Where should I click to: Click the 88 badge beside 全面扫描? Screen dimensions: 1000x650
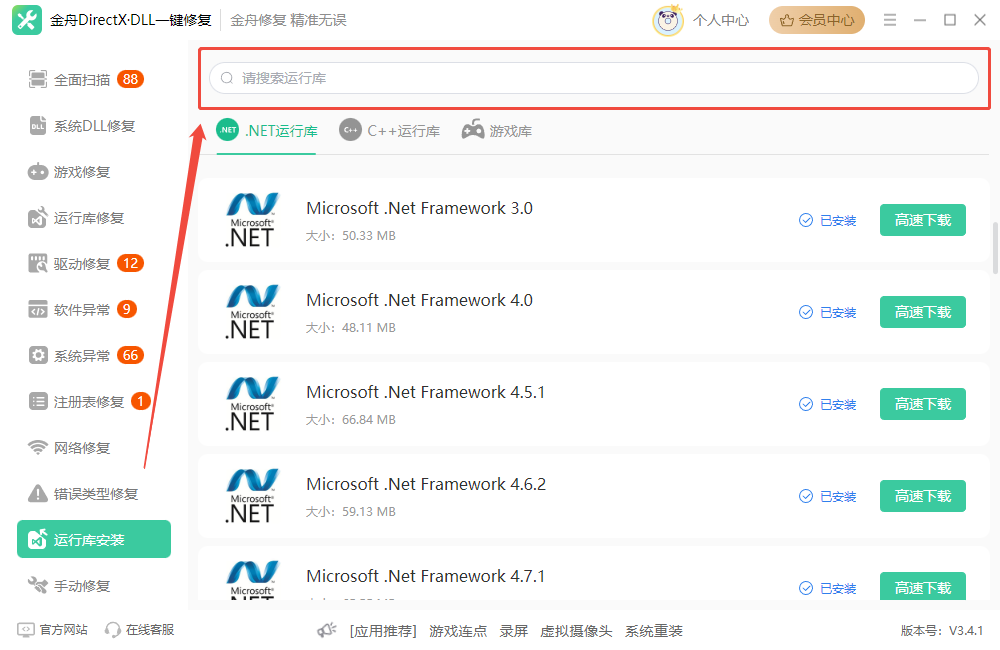(x=130, y=79)
